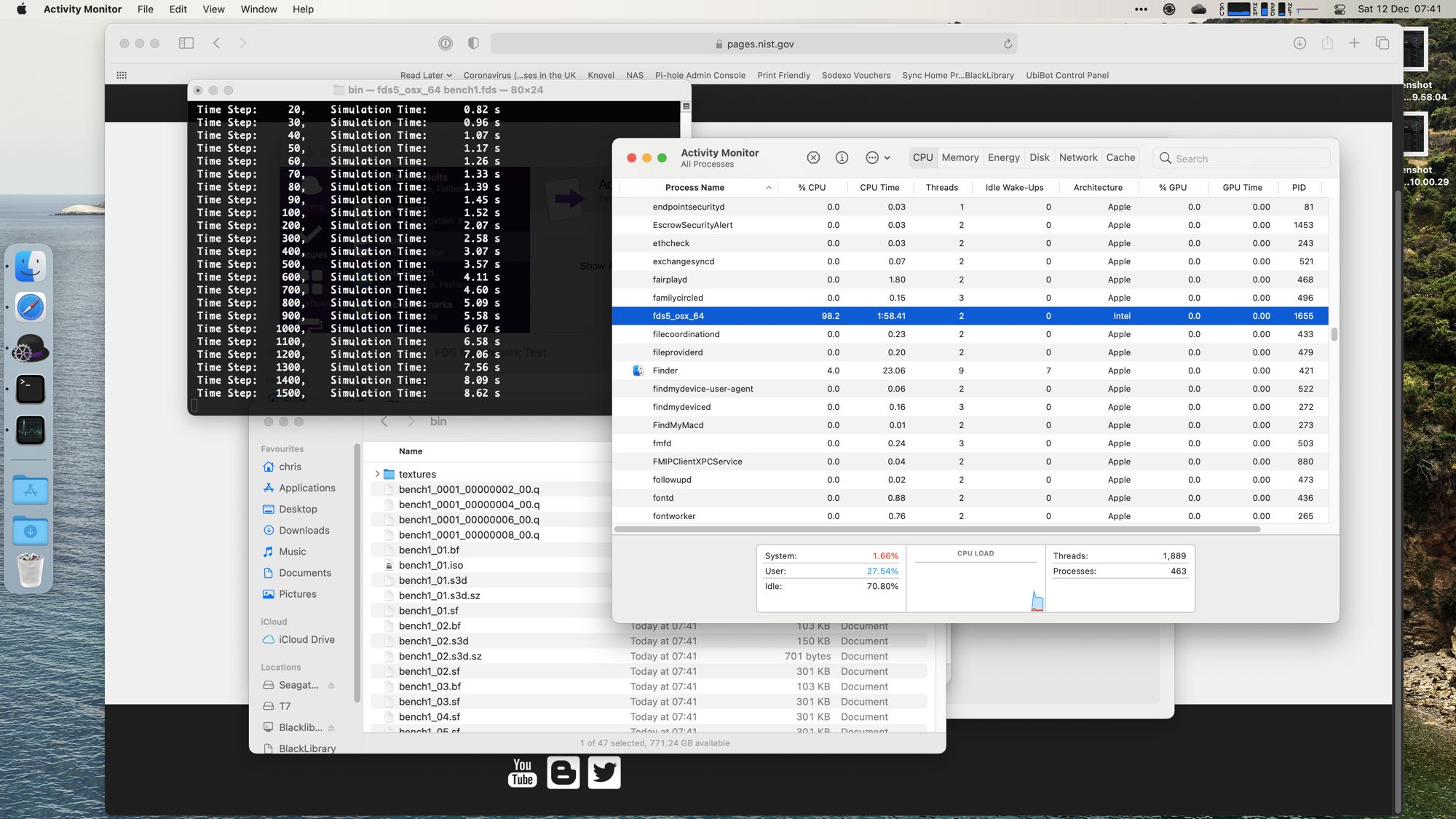Image resolution: width=1456 pixels, height=819 pixels.
Task: Sort by the CPU Time column header
Action: pyautogui.click(x=879, y=187)
